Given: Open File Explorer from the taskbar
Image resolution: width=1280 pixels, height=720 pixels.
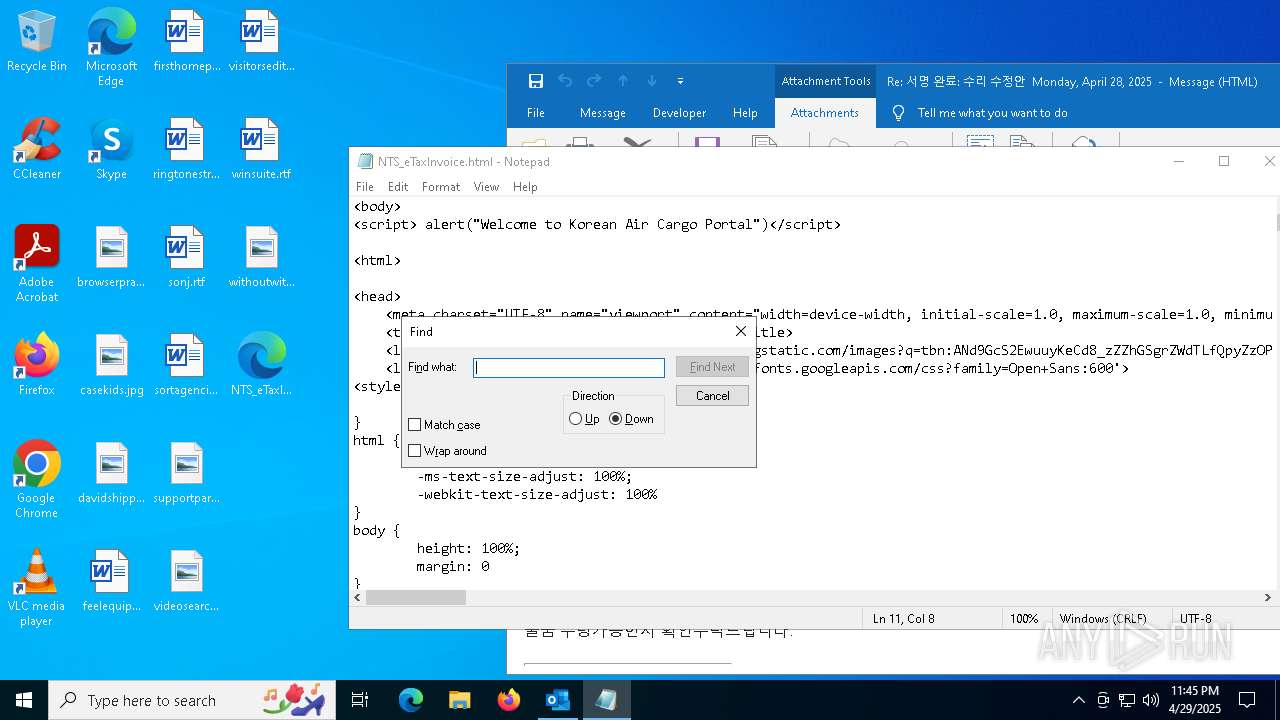Looking at the screenshot, I should (x=459, y=700).
